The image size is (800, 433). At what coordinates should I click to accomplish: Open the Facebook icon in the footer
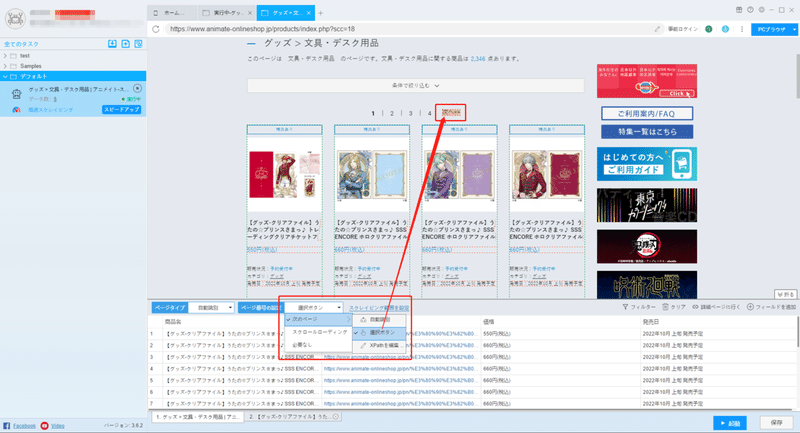click(x=7, y=425)
